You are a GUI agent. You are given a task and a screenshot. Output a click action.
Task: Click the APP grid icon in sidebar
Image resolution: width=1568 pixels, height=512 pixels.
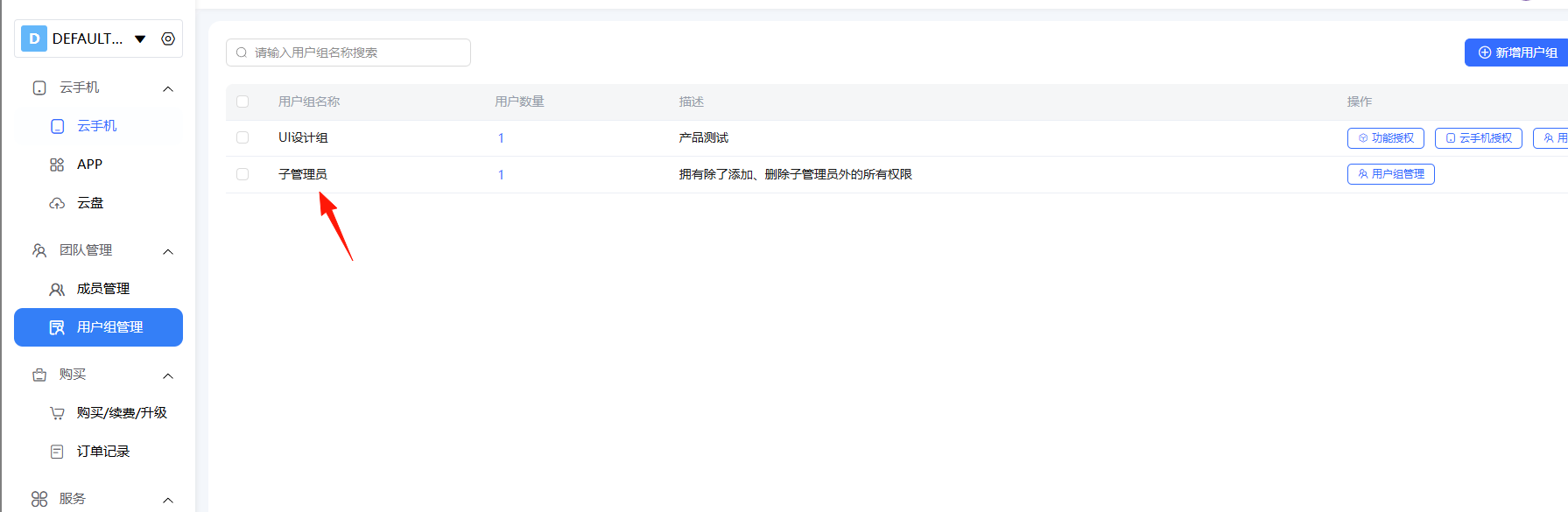coord(57,165)
